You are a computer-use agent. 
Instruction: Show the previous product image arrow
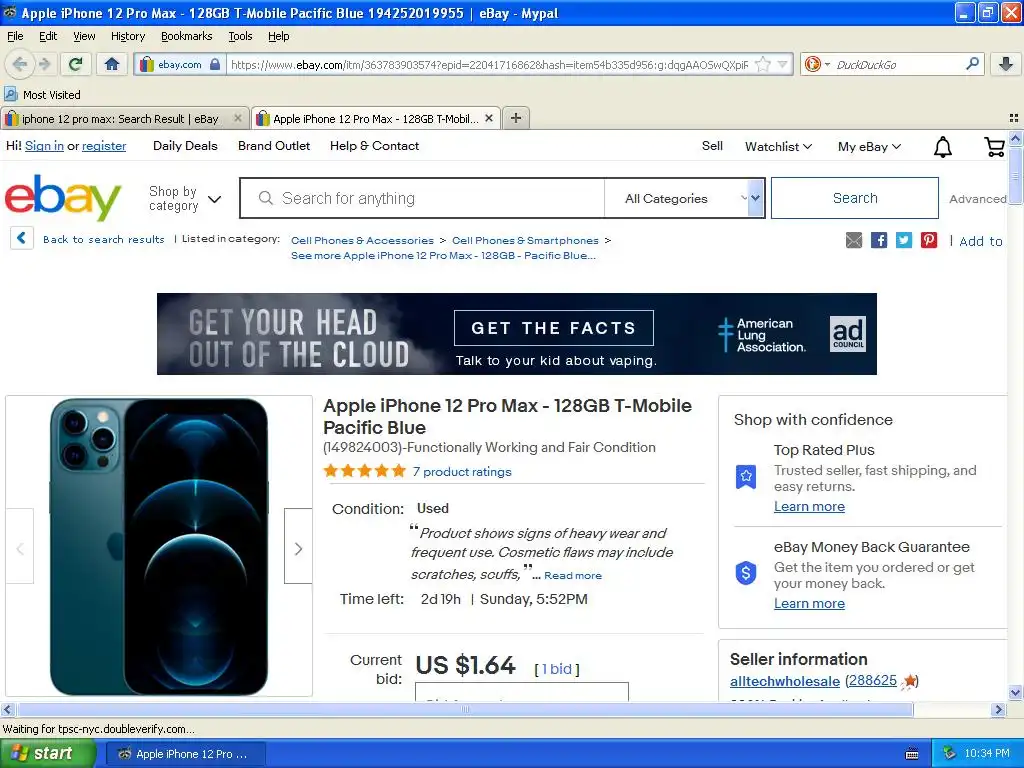[20, 549]
